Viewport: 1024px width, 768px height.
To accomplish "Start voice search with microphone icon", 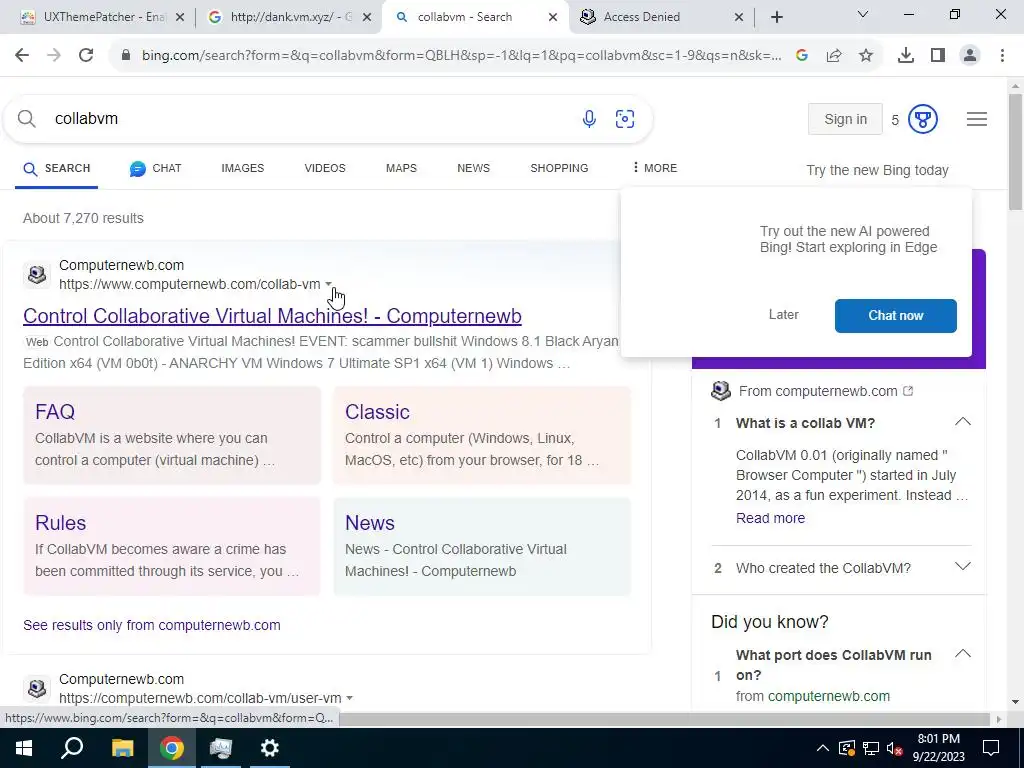I will pos(589,119).
